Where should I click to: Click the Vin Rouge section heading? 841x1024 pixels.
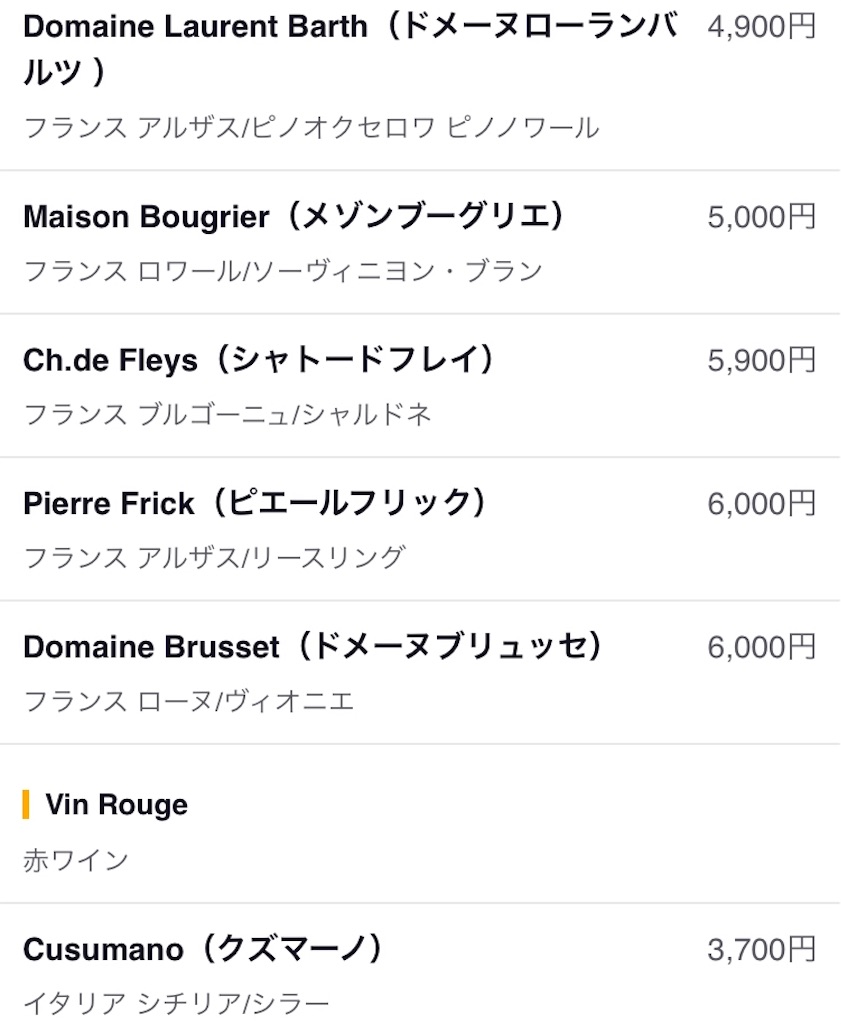pyautogui.click(x=117, y=805)
